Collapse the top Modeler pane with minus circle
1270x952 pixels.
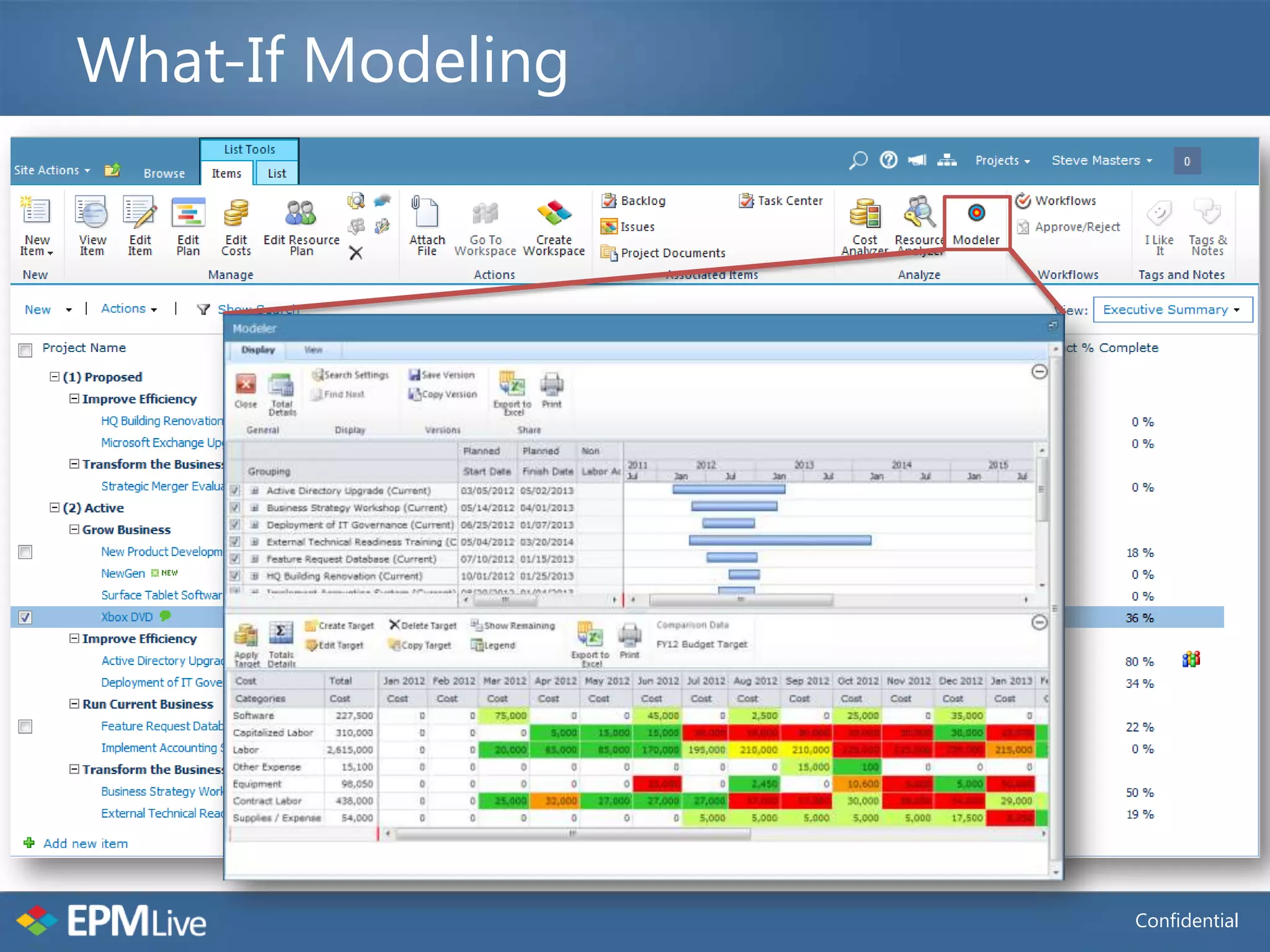1039,372
